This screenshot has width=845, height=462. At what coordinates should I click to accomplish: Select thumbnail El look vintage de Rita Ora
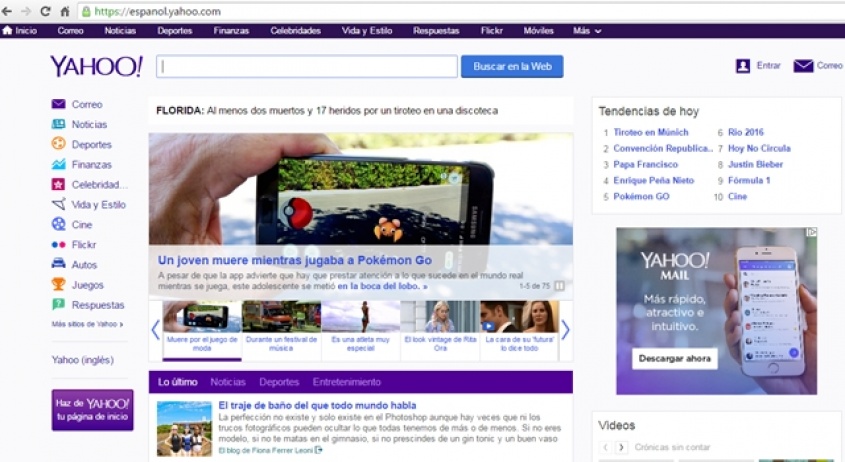point(440,330)
